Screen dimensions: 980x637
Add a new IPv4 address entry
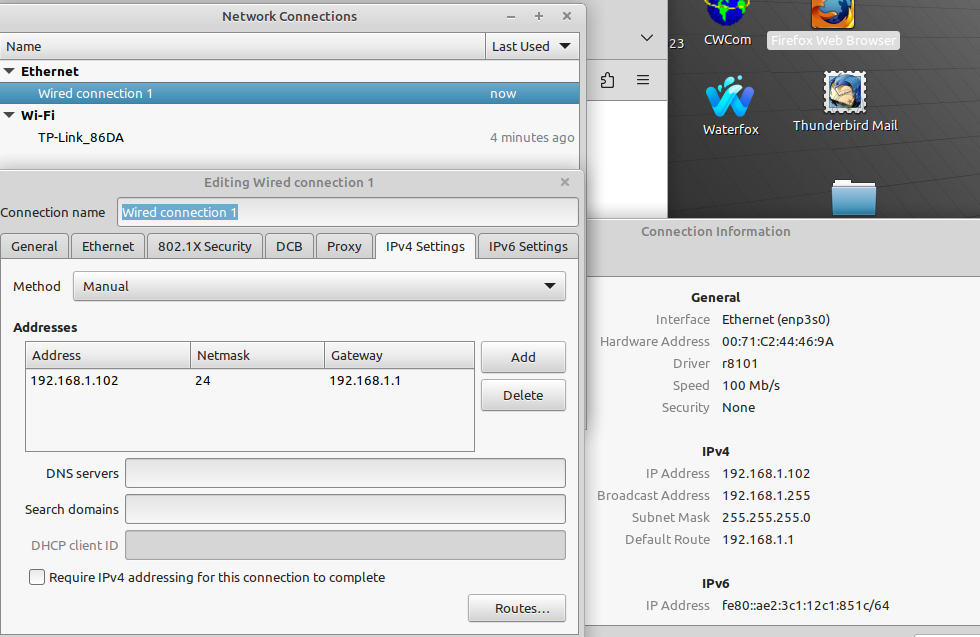coord(523,357)
